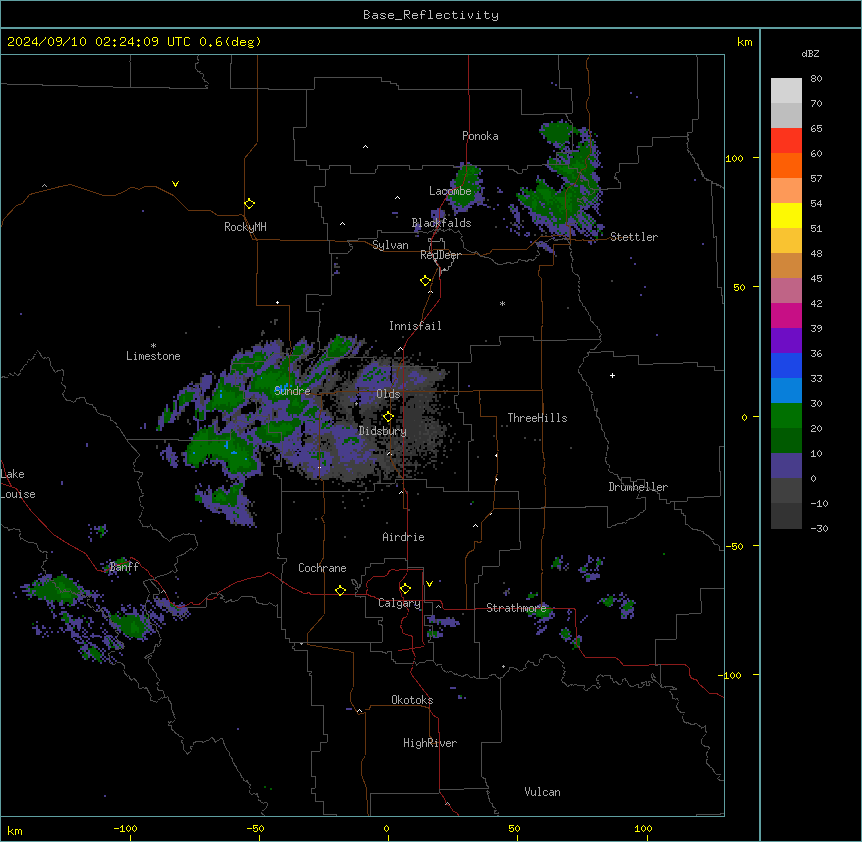
Task: Select the Okotoks city label
Action: [x=412, y=700]
